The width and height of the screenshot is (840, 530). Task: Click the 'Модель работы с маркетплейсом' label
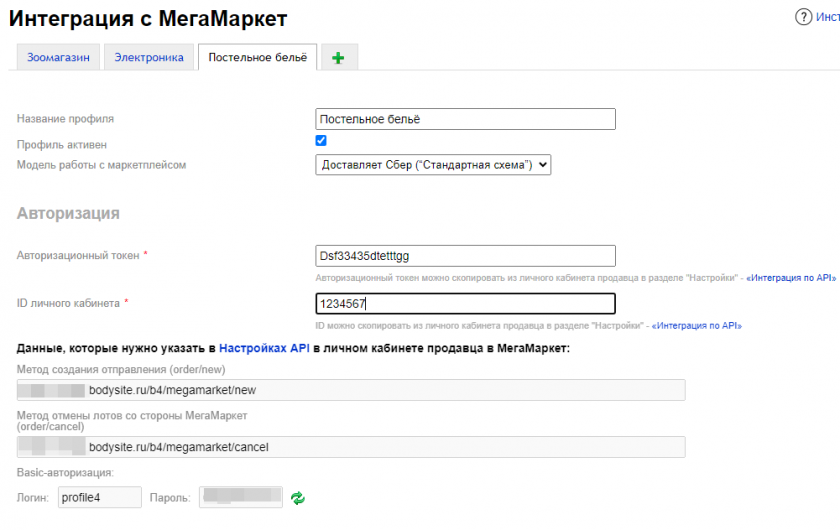point(101,165)
